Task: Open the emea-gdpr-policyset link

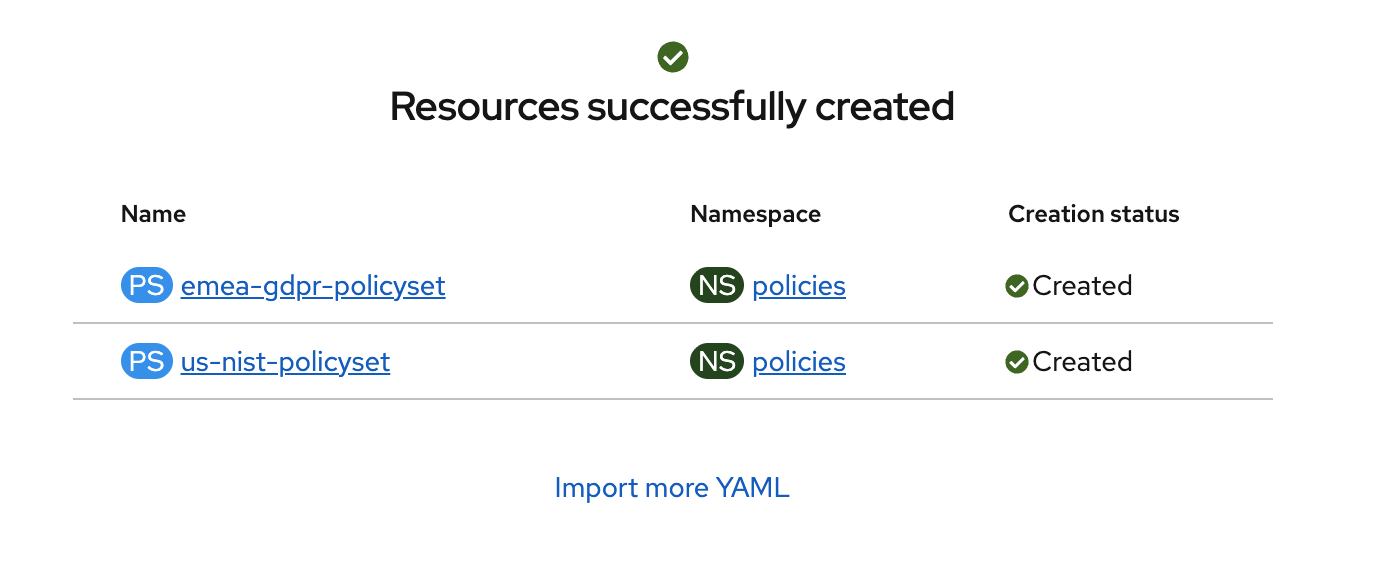Action: pos(313,286)
